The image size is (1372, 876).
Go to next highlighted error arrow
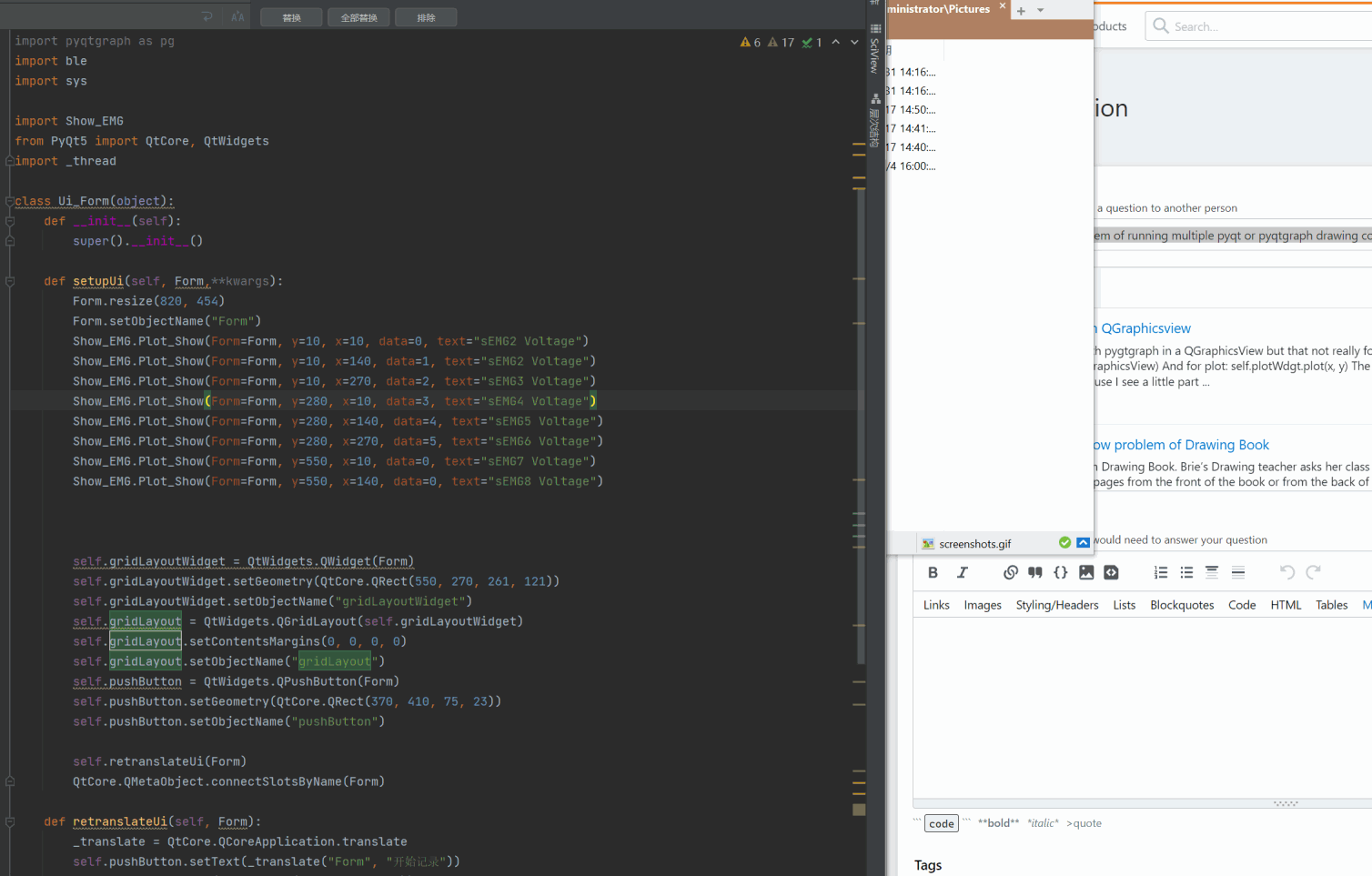pyautogui.click(x=854, y=42)
